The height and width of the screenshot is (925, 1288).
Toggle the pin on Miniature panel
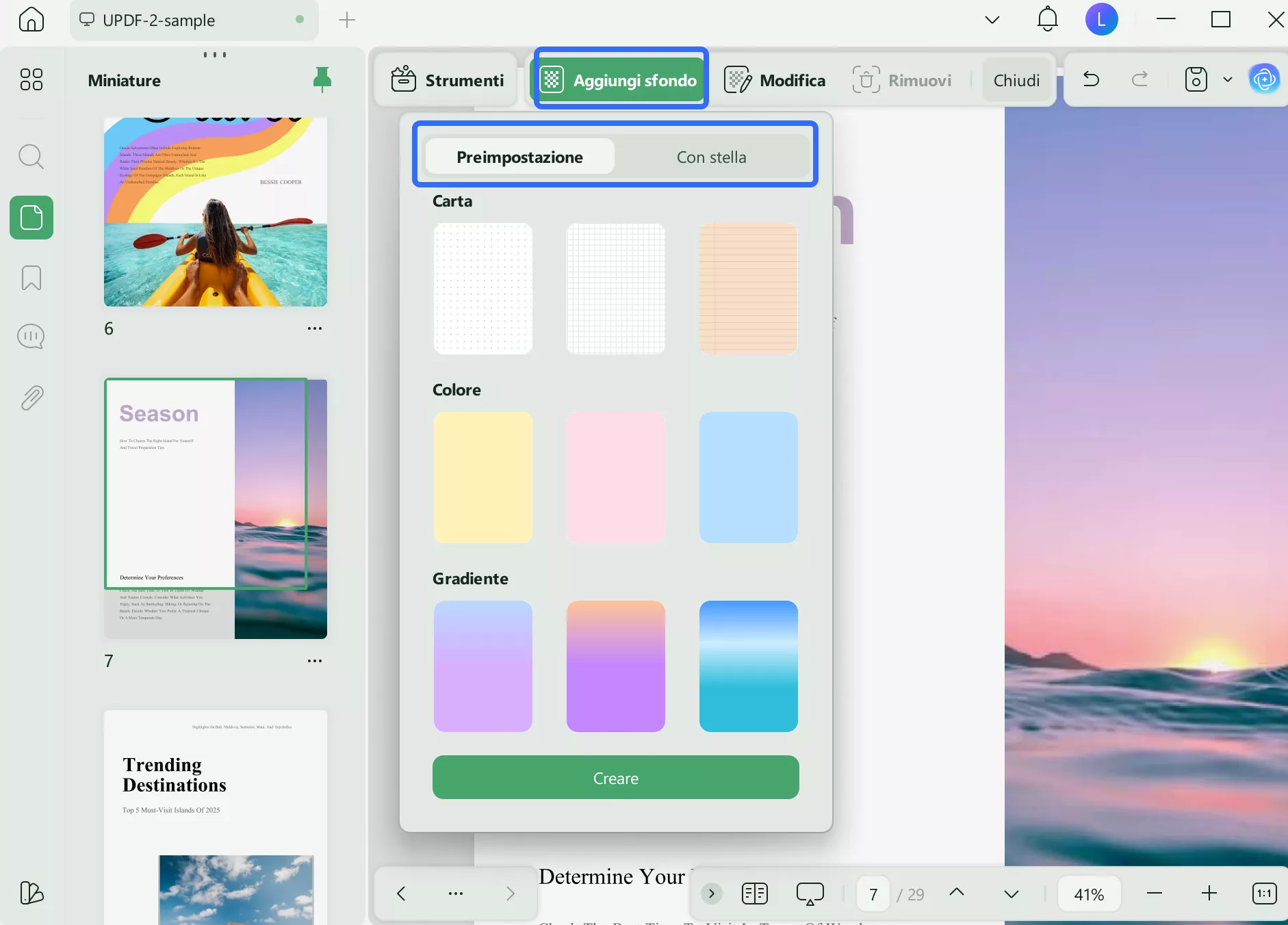(x=322, y=80)
